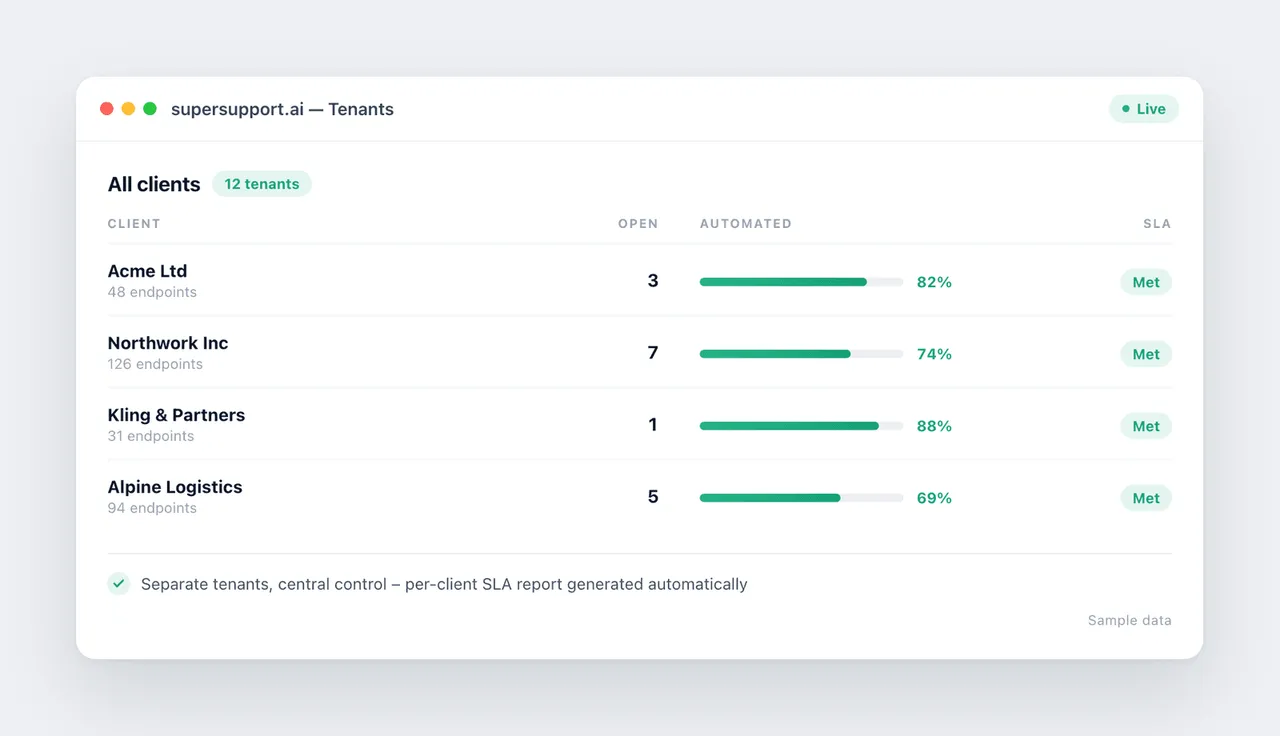Screen dimensions: 1280x736
Task: Click the All clients heading
Action: coord(154,184)
